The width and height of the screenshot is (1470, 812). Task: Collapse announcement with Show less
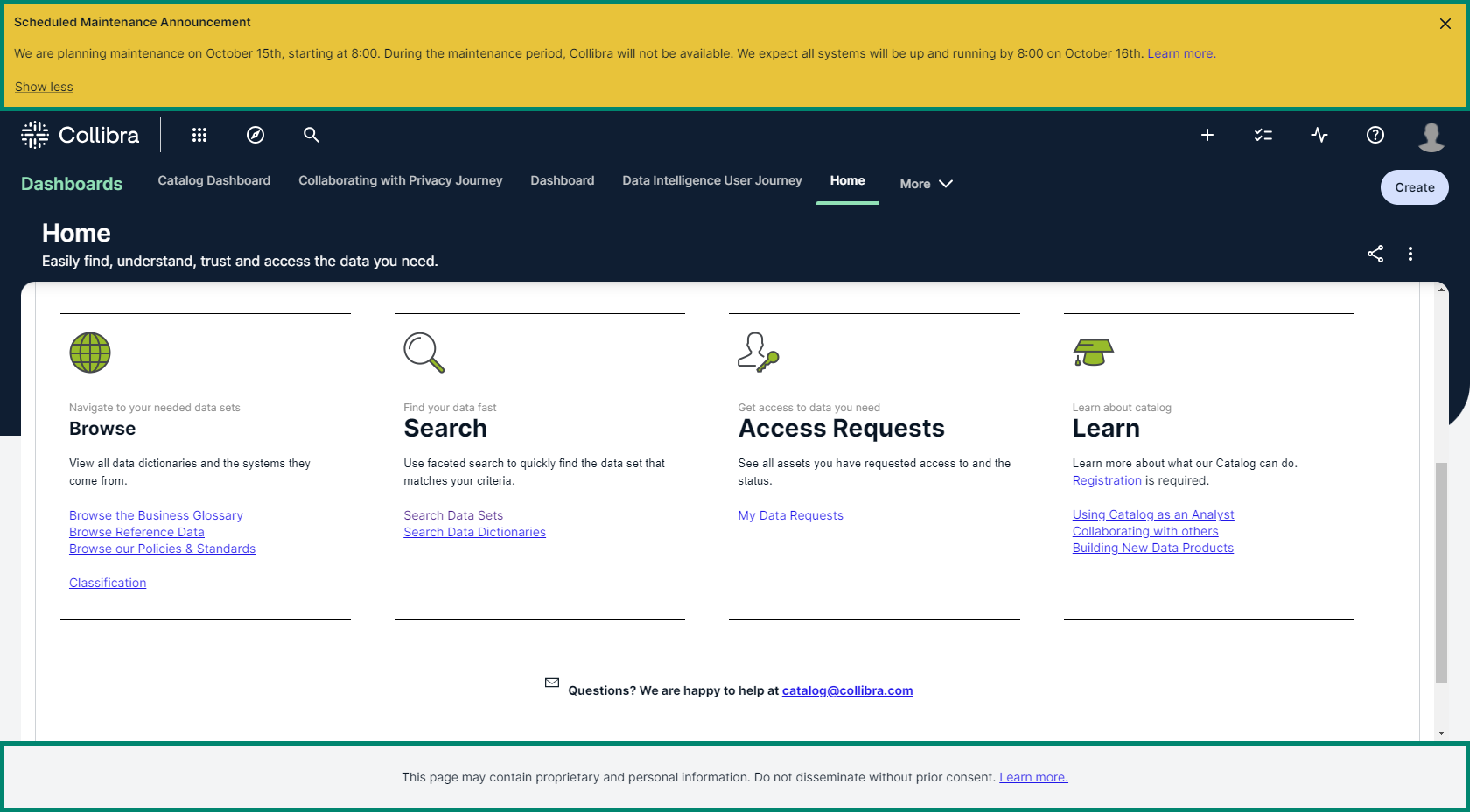tap(44, 87)
